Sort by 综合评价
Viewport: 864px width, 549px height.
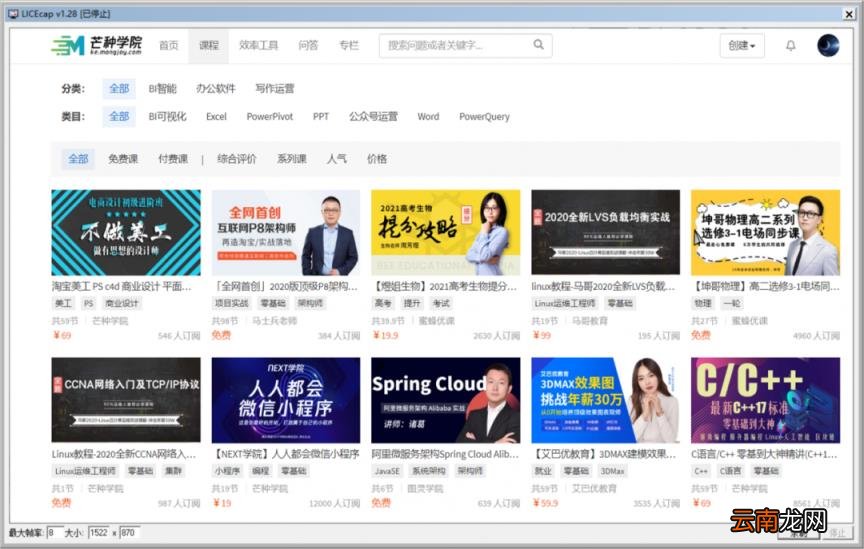236,159
